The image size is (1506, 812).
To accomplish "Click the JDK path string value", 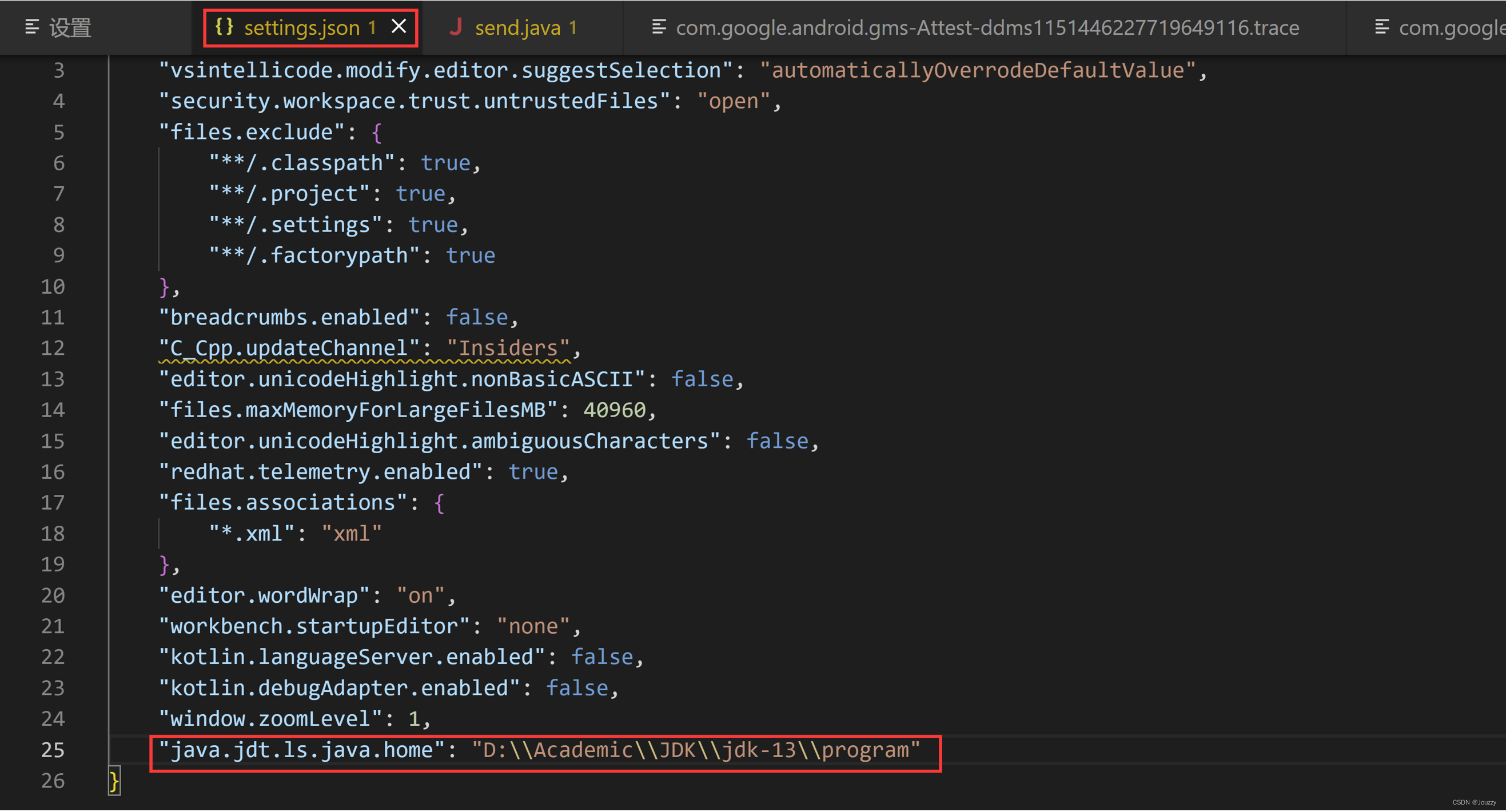I will pyautogui.click(x=696, y=750).
